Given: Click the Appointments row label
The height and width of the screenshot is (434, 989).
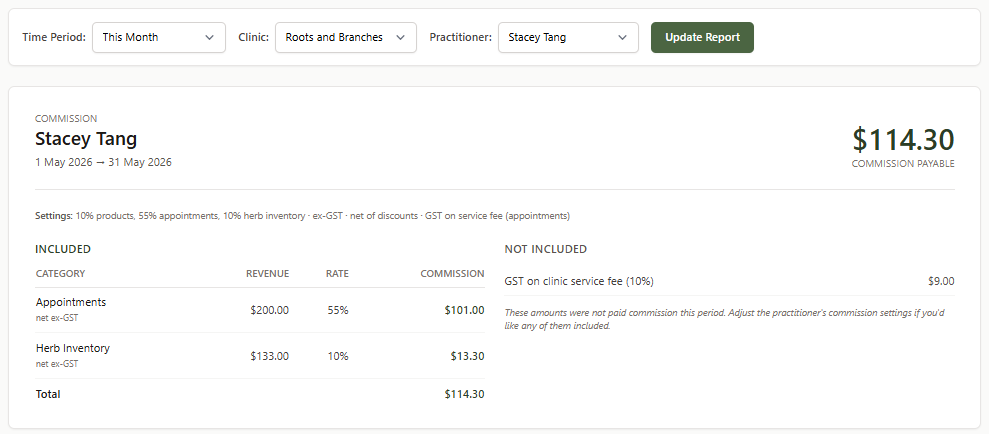Looking at the screenshot, I should [71, 302].
